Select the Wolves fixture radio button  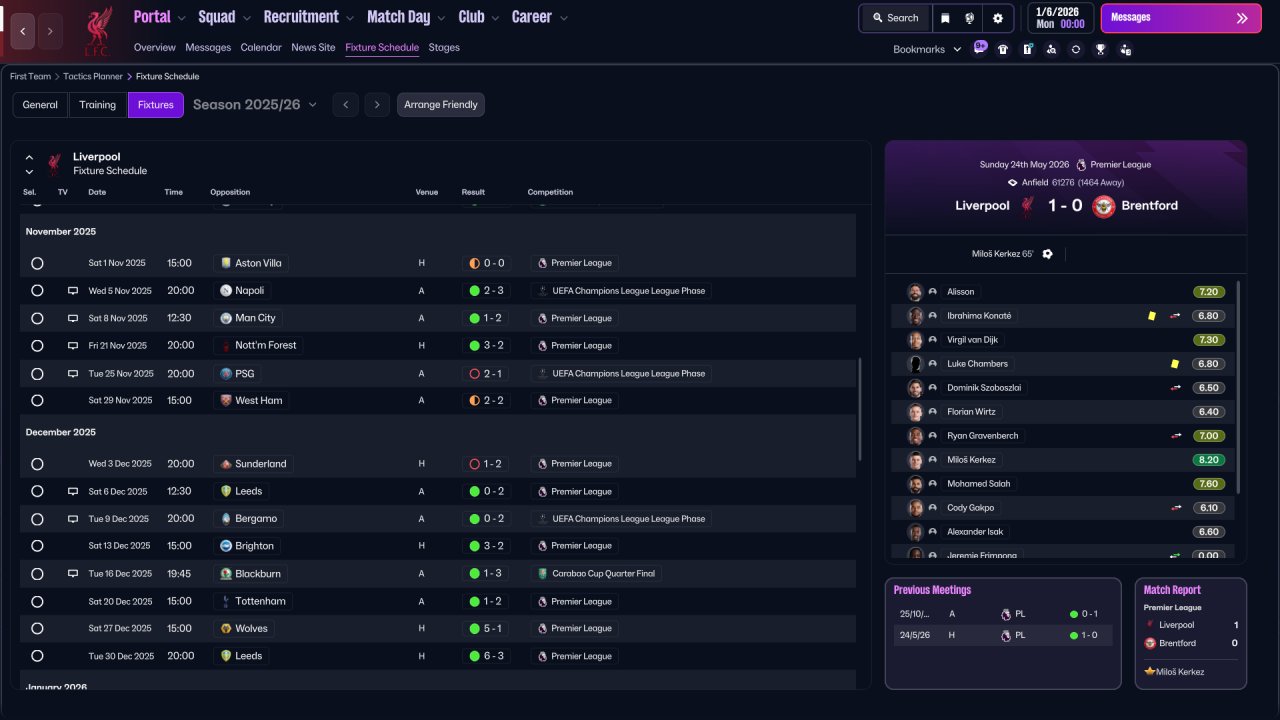37,629
